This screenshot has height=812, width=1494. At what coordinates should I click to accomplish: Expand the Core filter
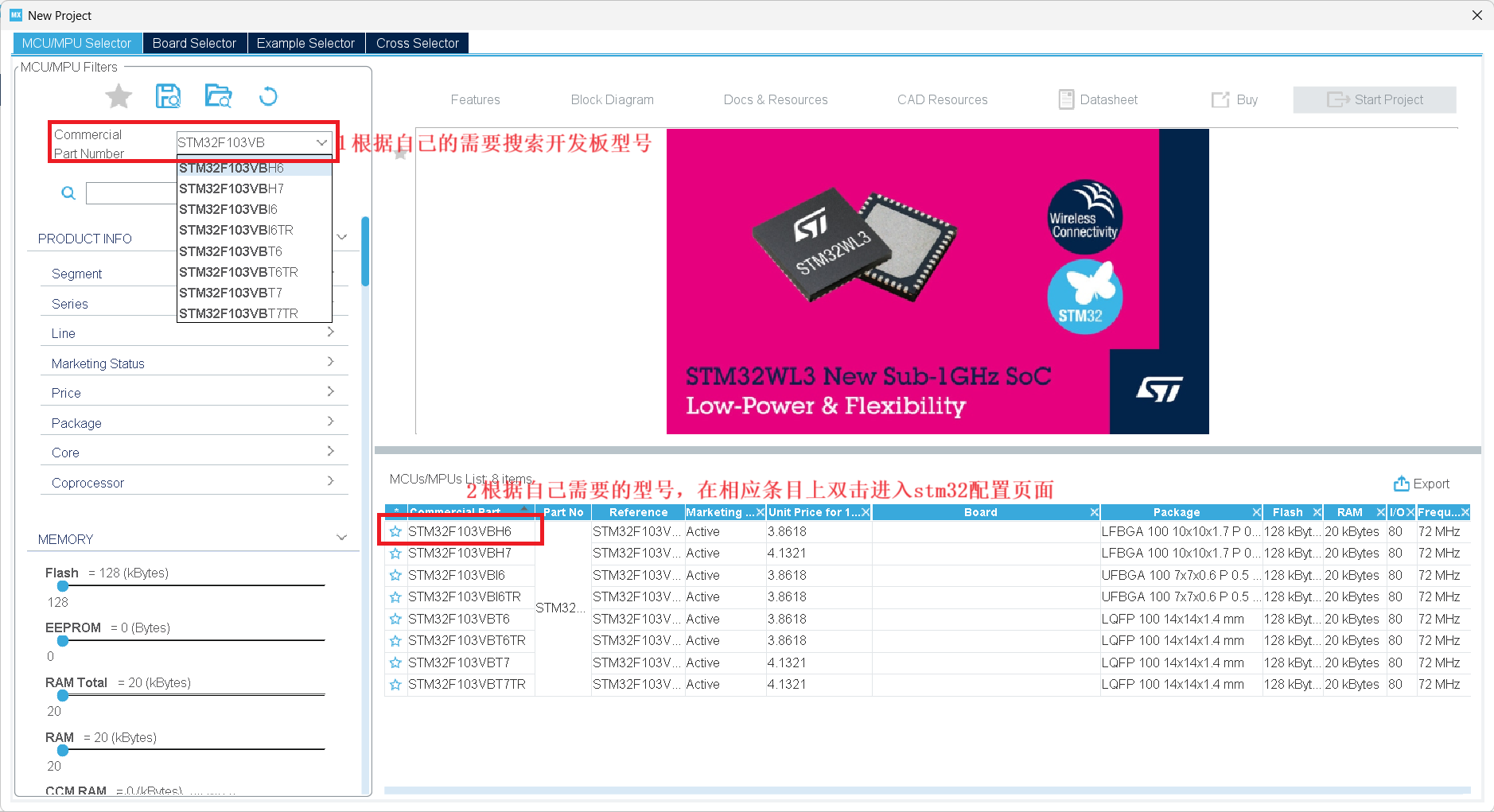pyautogui.click(x=330, y=451)
